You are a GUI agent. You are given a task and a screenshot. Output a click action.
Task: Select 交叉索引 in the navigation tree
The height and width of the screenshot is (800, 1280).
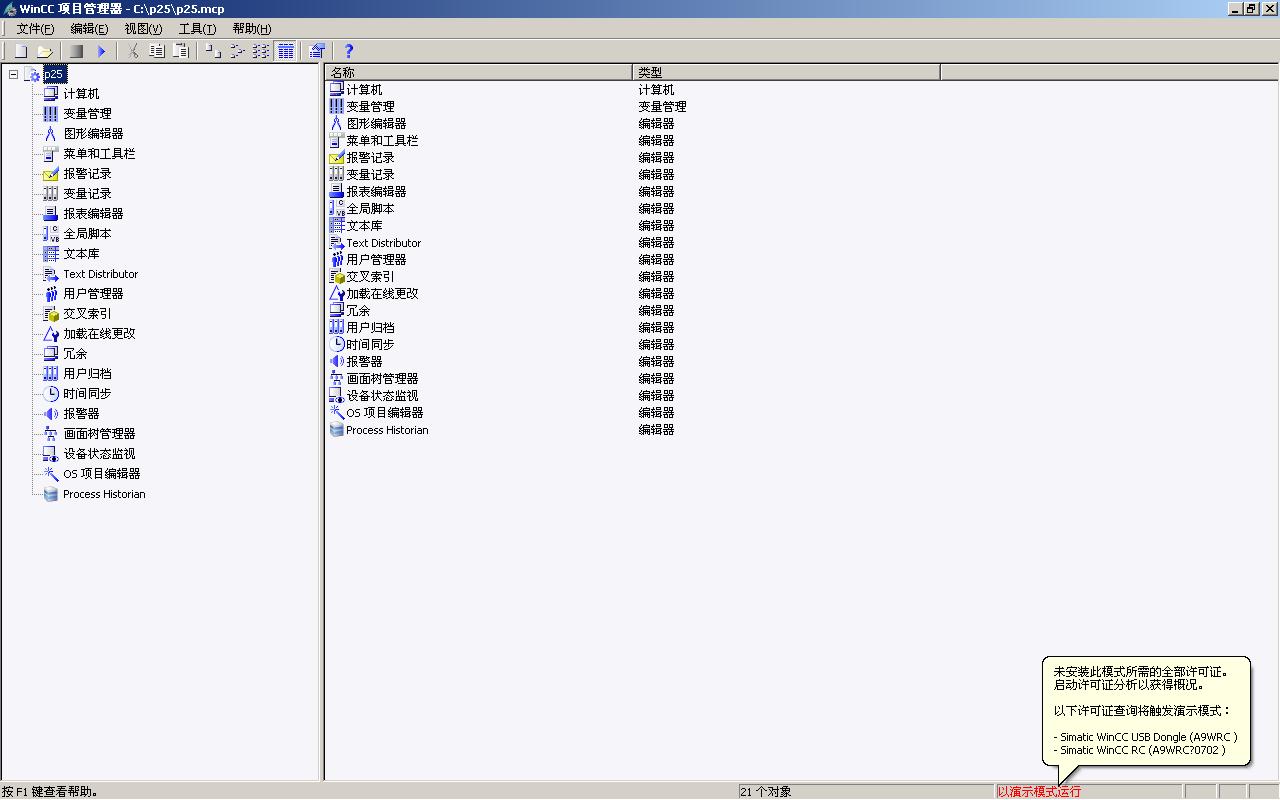point(87,314)
